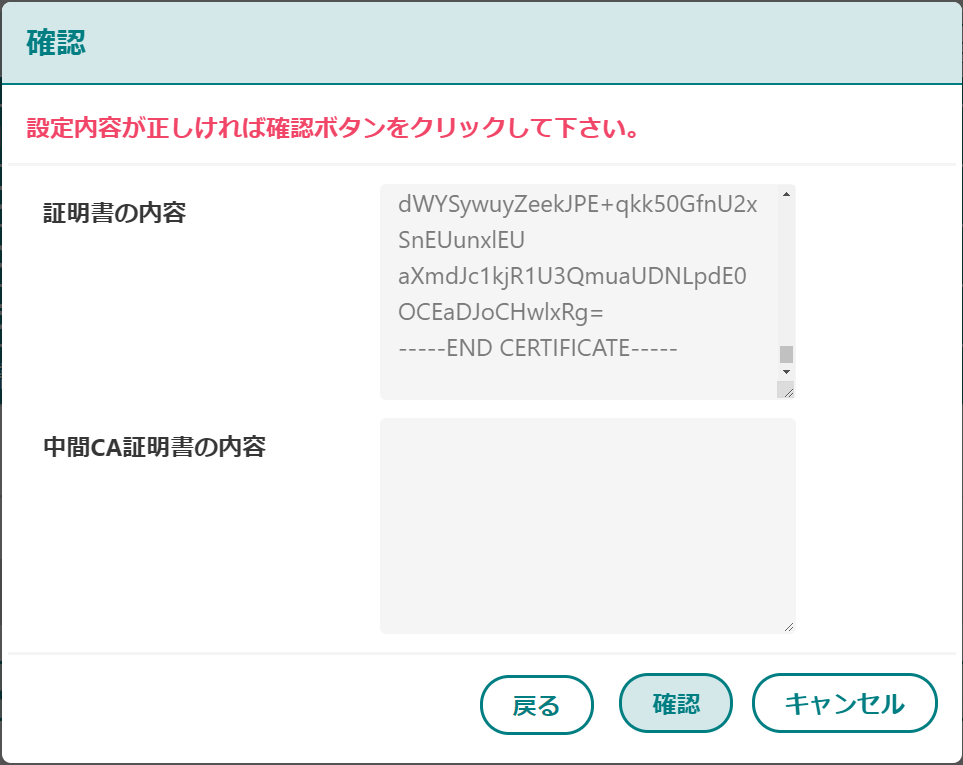Cancel with the キャンセル button
Image resolution: width=963 pixels, height=765 pixels.
tap(844, 704)
